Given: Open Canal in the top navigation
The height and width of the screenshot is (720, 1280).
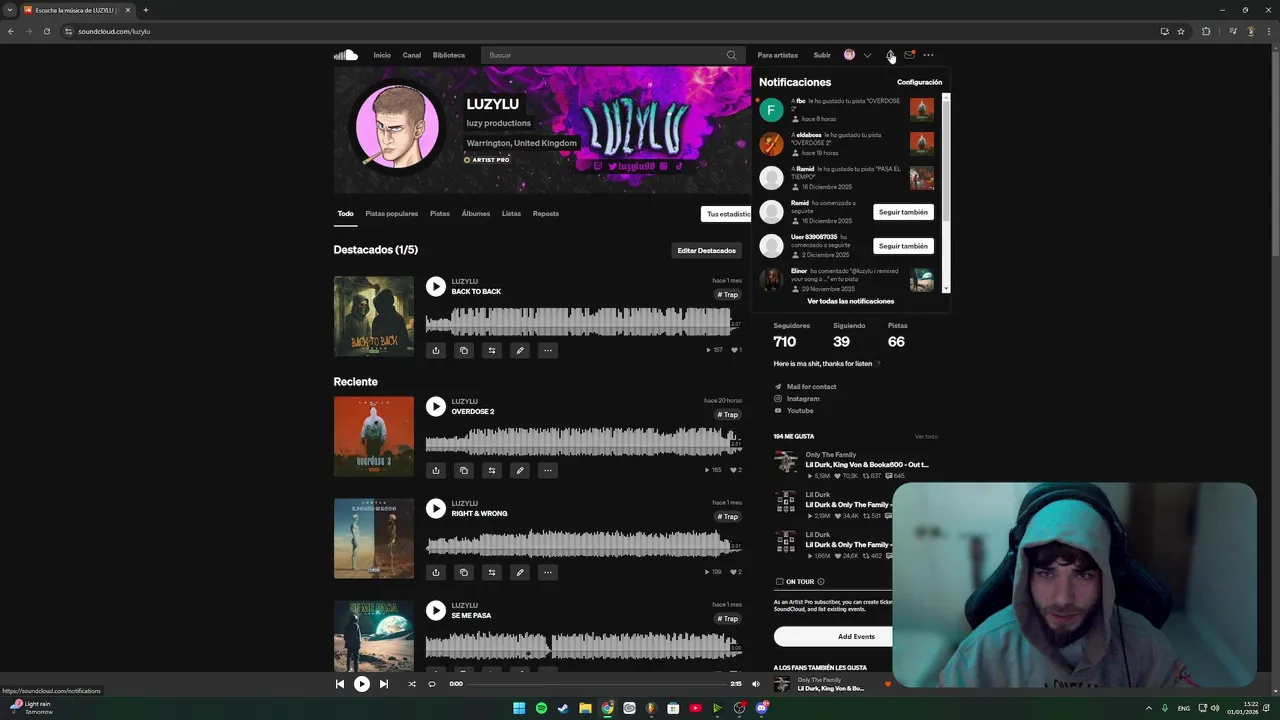Looking at the screenshot, I should pyautogui.click(x=412, y=55).
